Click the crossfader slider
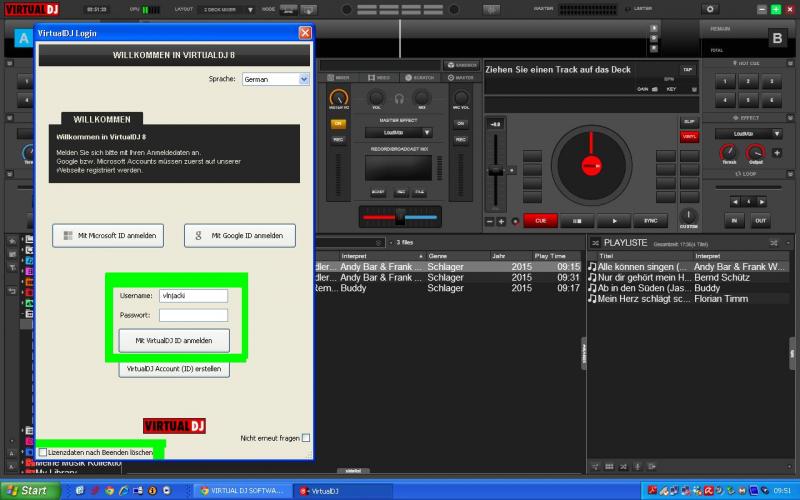The image size is (800, 500). pyautogui.click(x=399, y=218)
